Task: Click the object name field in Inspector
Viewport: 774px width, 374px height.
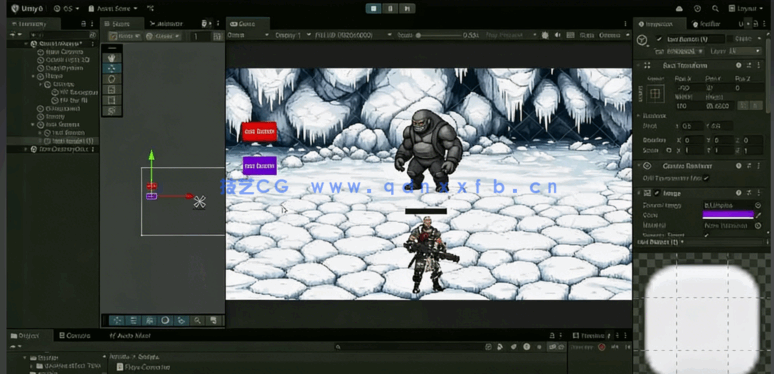Action: tap(696, 39)
